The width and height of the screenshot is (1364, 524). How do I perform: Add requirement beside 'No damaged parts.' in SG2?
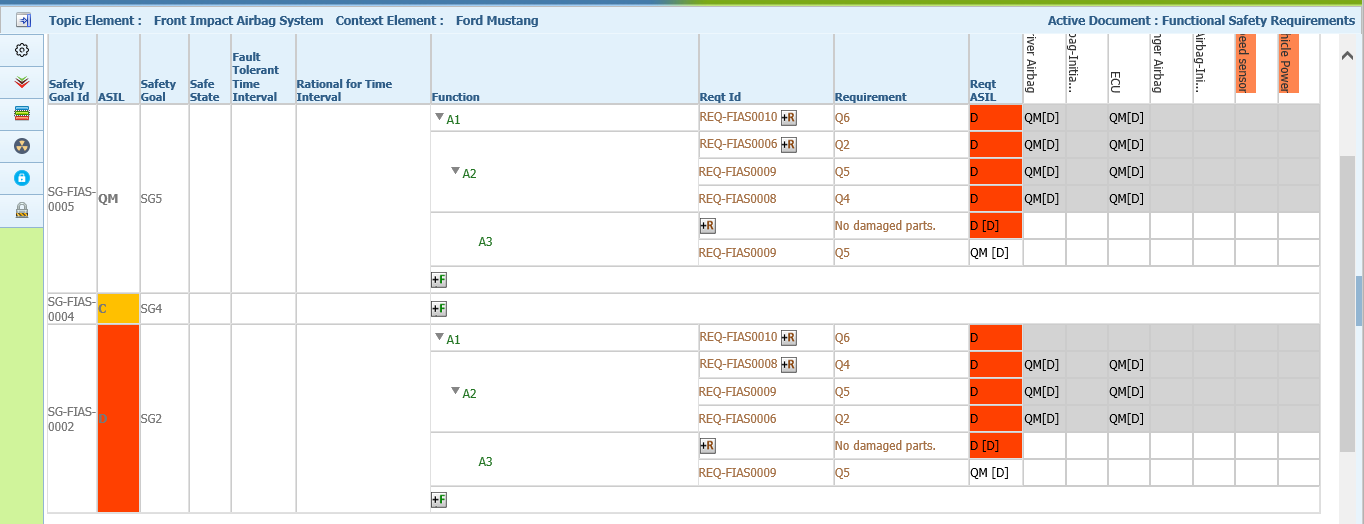pos(708,446)
